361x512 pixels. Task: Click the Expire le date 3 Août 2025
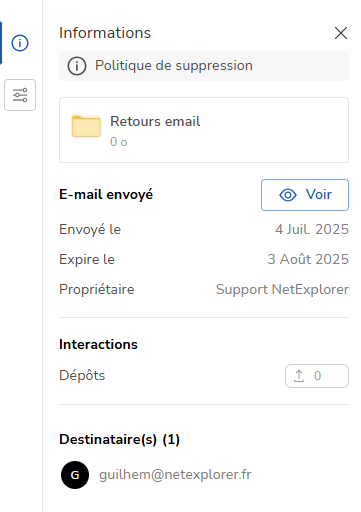[308, 259]
